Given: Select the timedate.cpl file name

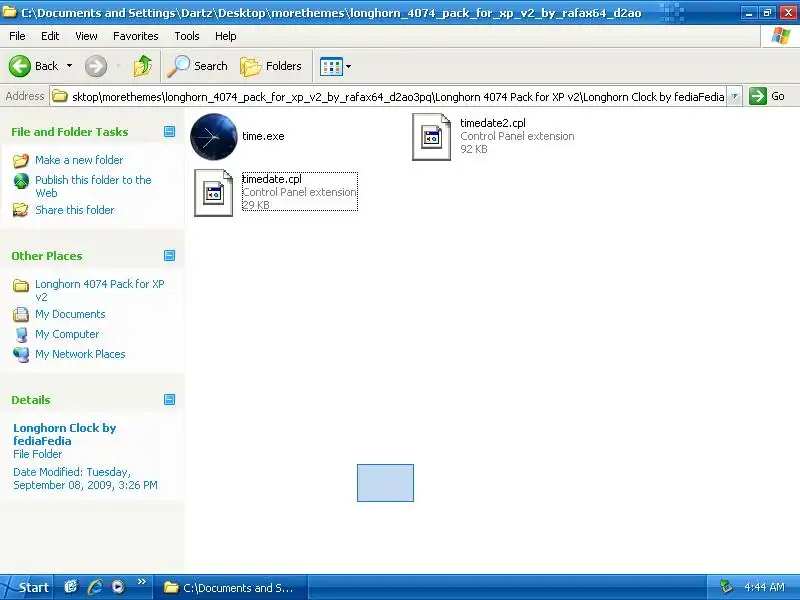Looking at the screenshot, I should coord(272,179).
